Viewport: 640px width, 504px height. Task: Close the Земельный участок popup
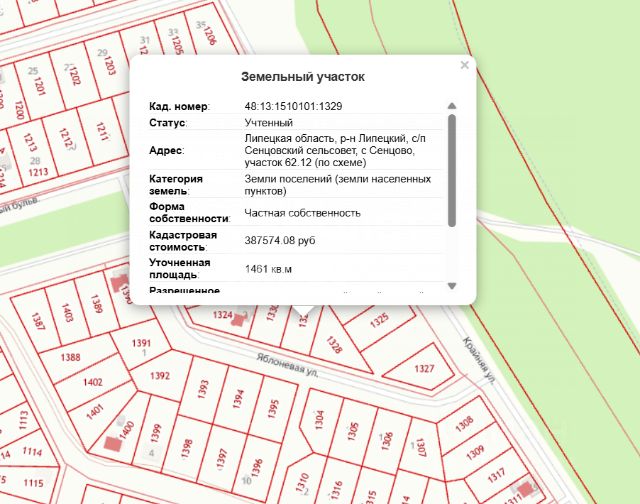click(x=464, y=65)
